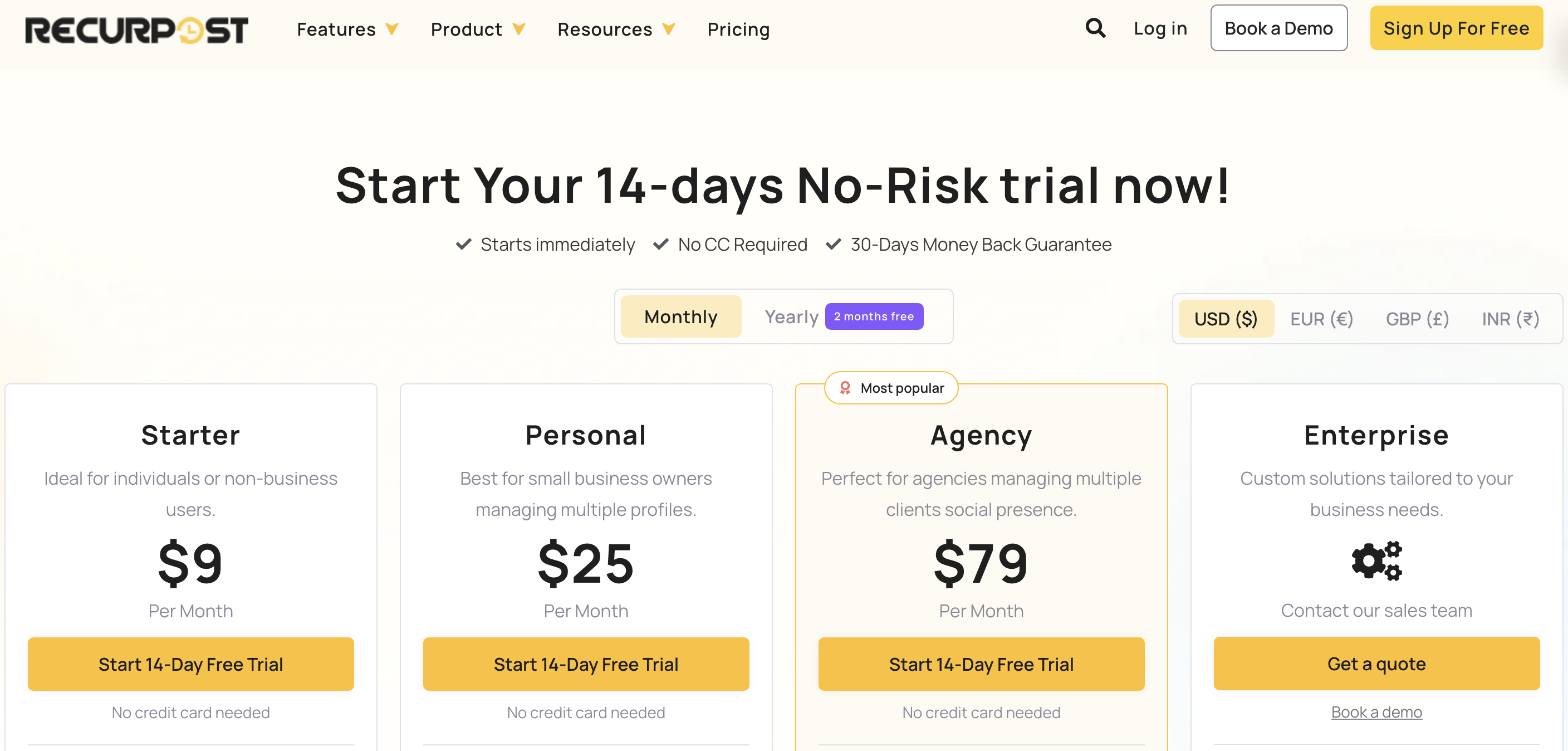This screenshot has height=751, width=1568.
Task: Click the Book a demo link under Enterprise
Action: pyautogui.click(x=1376, y=712)
